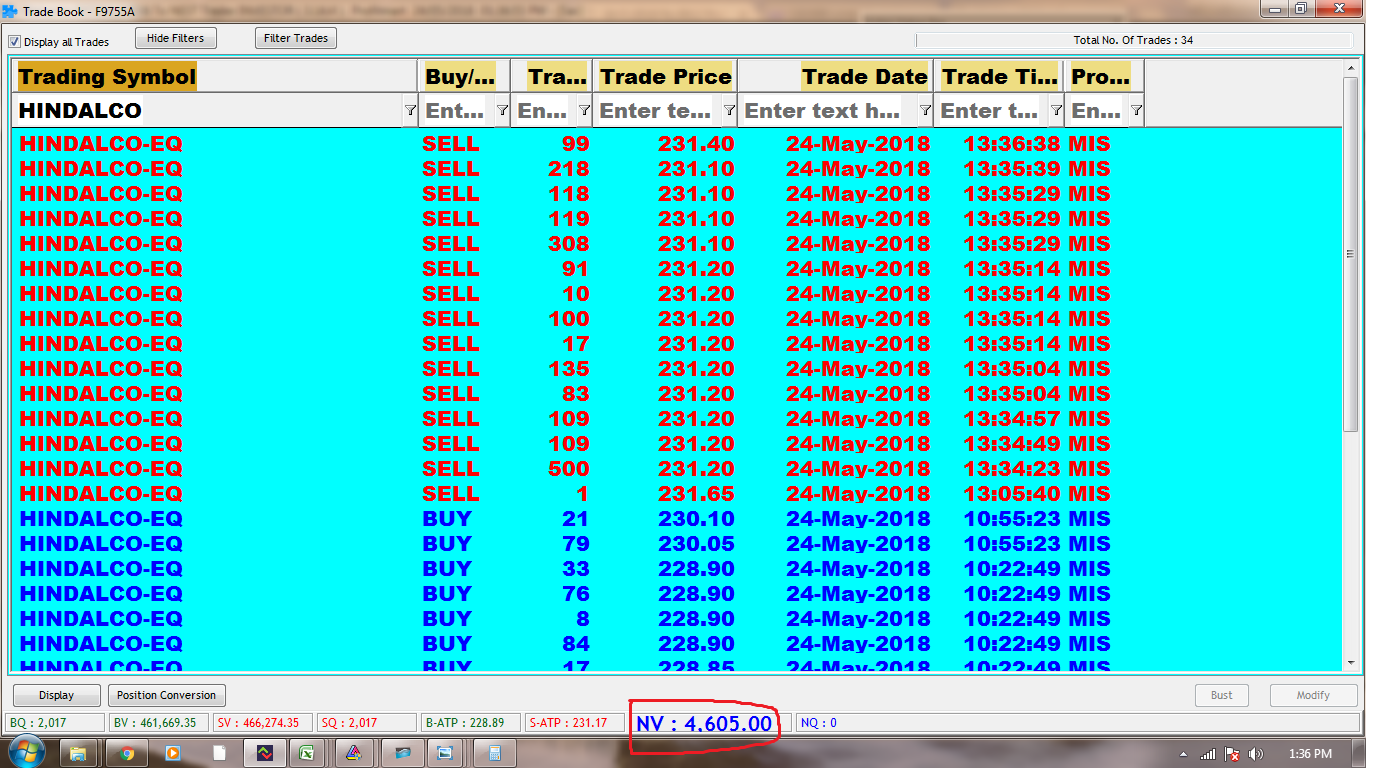Click the S-ATP : 231.17 status entry

(x=574, y=722)
